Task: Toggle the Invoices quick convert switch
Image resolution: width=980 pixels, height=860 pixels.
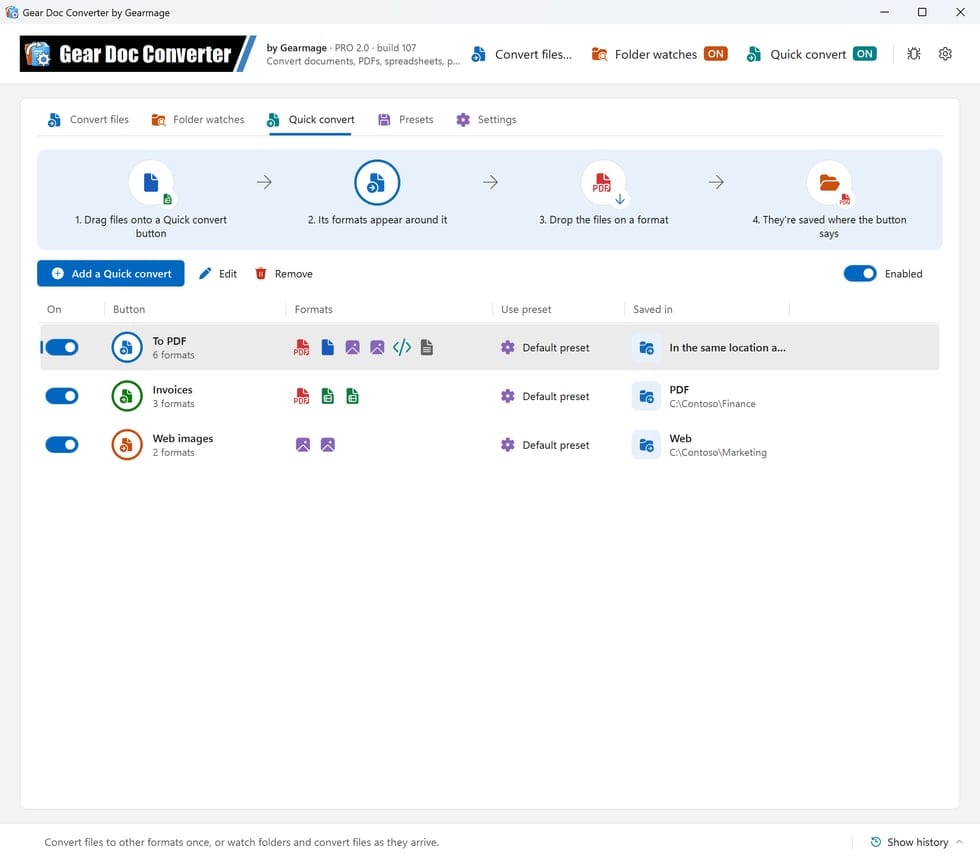Action: [62, 396]
